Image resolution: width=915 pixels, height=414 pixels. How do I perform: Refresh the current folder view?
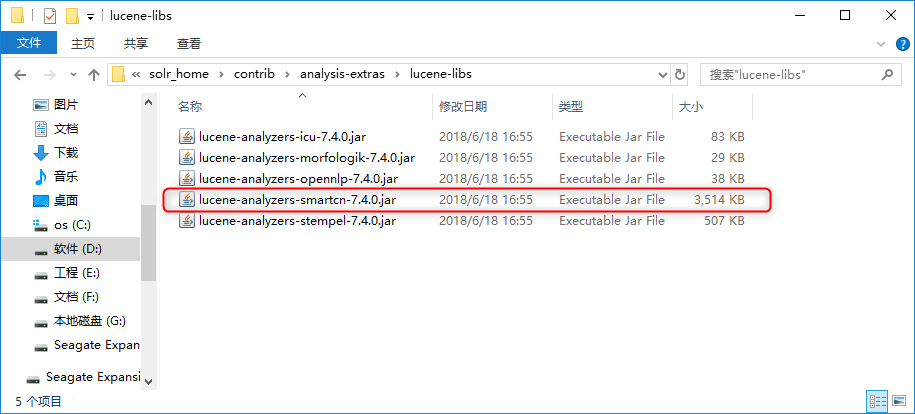pos(680,75)
